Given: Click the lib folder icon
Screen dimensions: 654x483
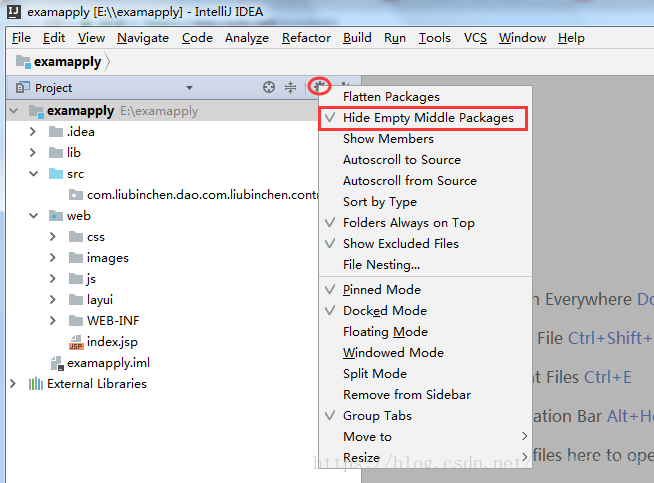Looking at the screenshot, I should coord(56,153).
